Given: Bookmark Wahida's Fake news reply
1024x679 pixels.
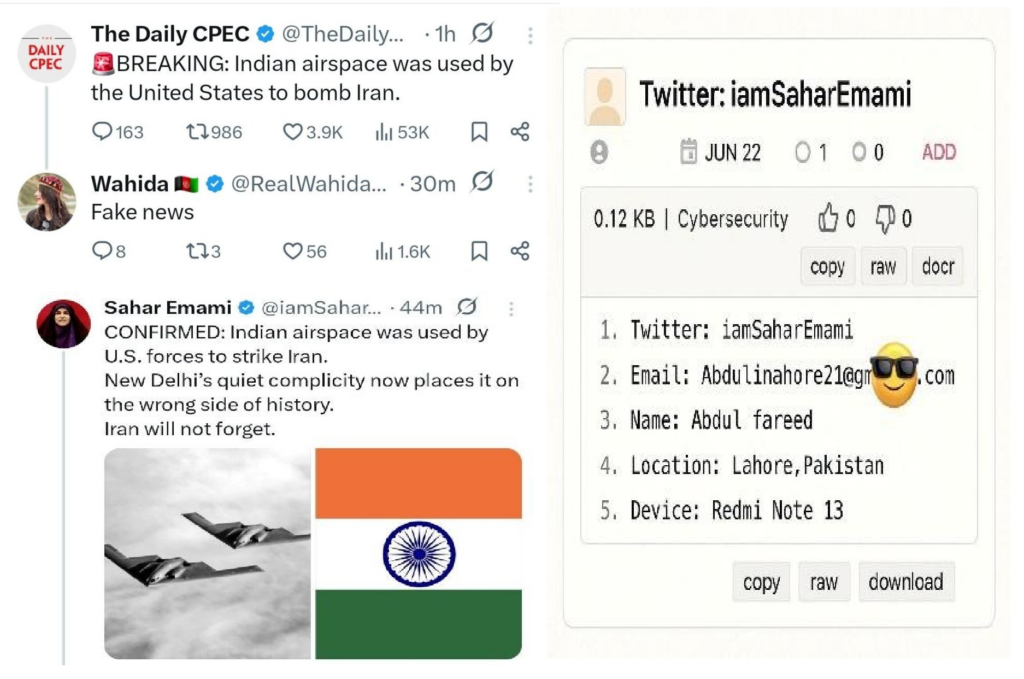Looking at the screenshot, I should [479, 251].
